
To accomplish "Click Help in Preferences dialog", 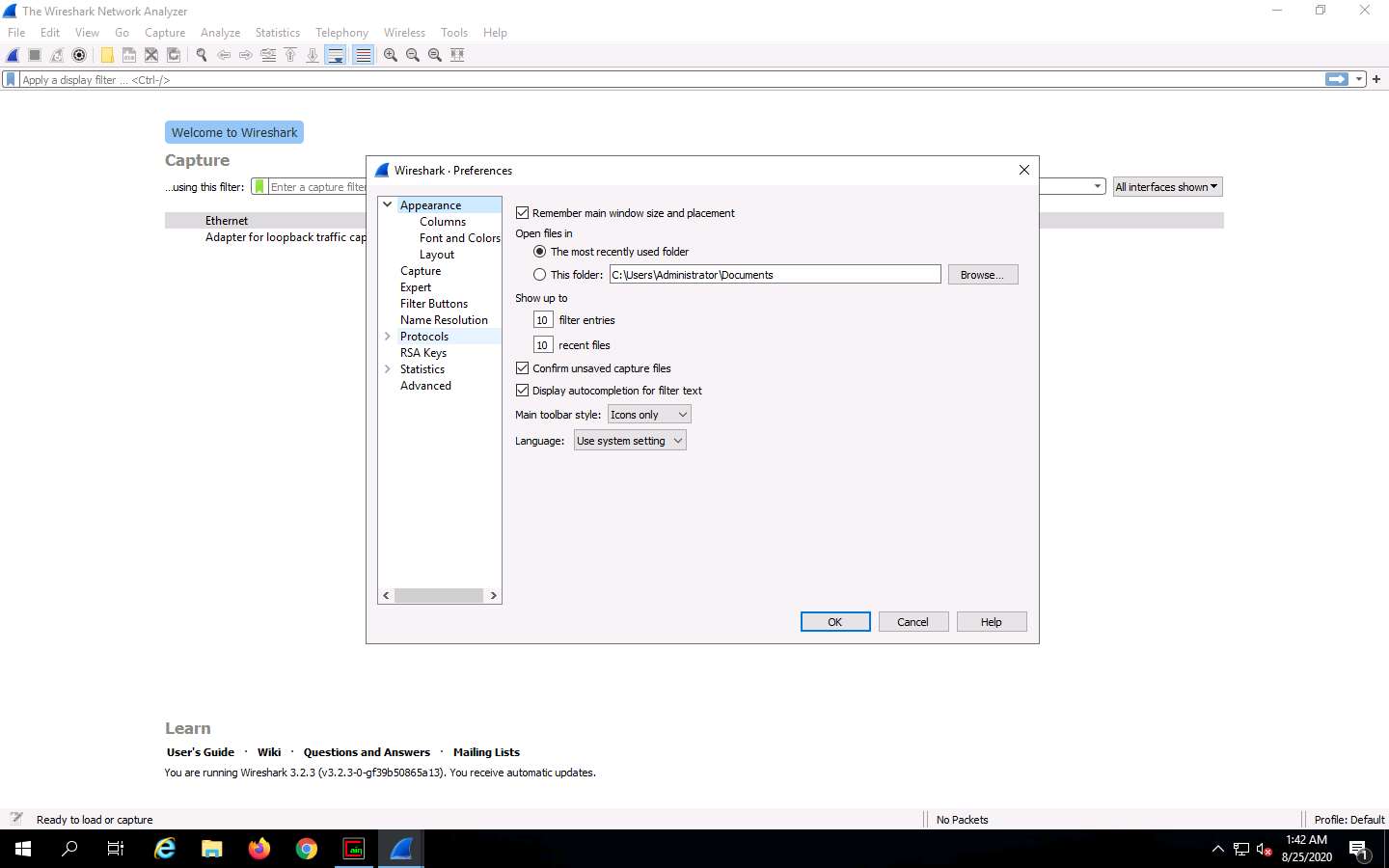I will pos(992,622).
